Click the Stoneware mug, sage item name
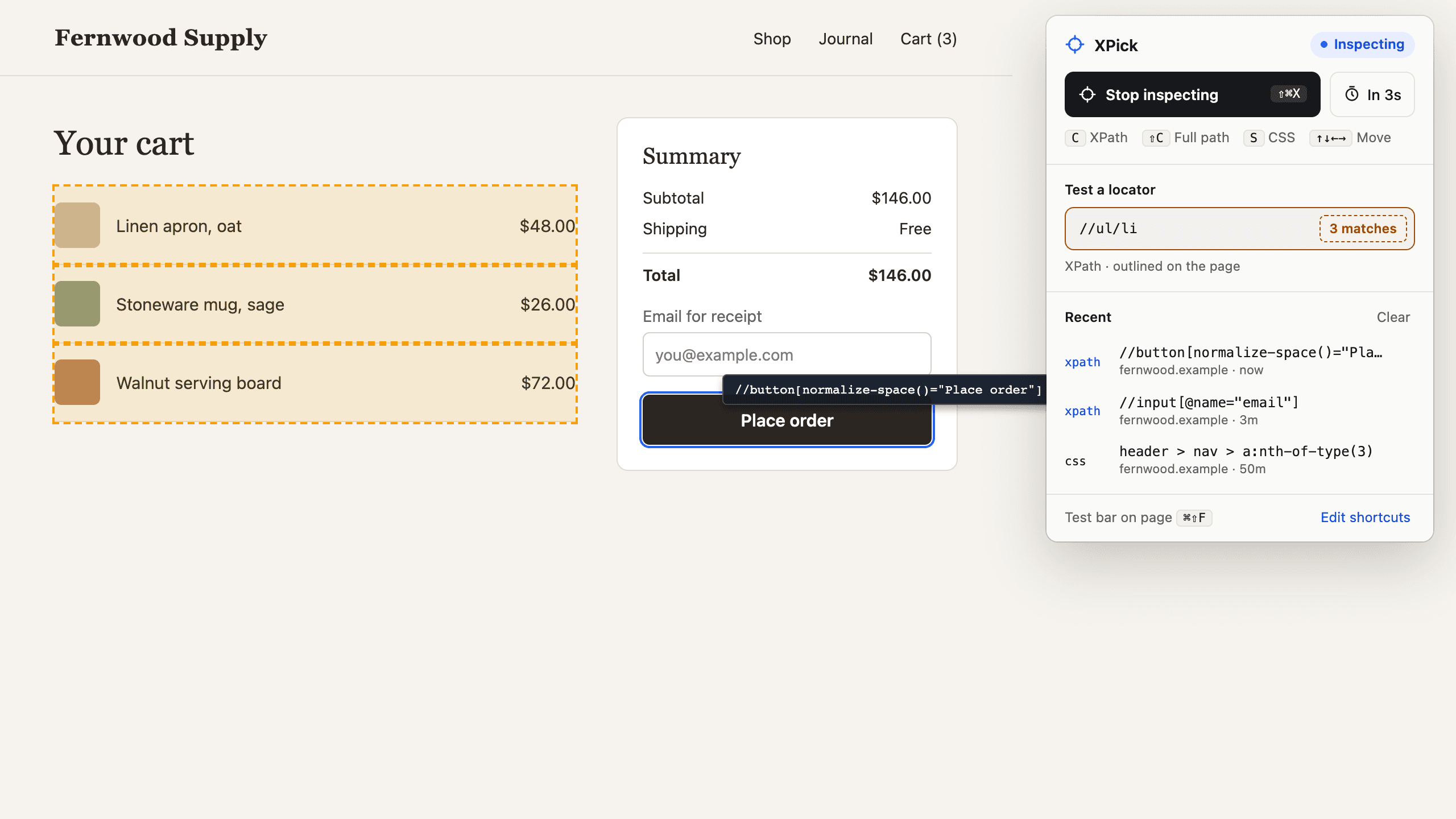The height and width of the screenshot is (819, 1456). click(200, 305)
